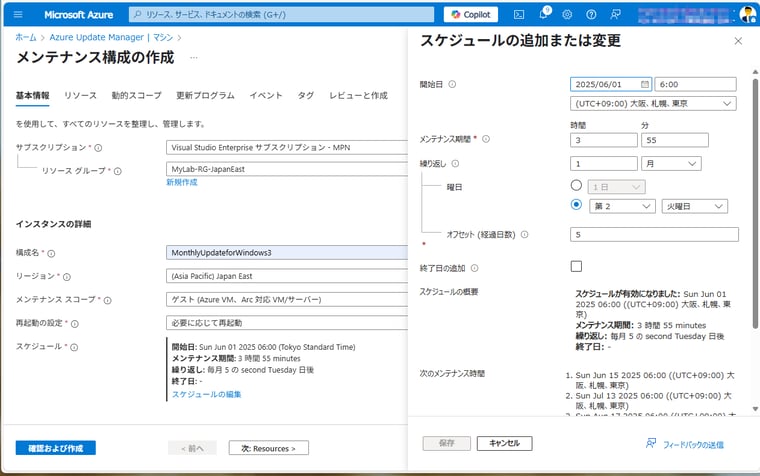Viewport: 760px width, 476px height.
Task: Select the day-of-month radio button
Action: [x=576, y=186]
